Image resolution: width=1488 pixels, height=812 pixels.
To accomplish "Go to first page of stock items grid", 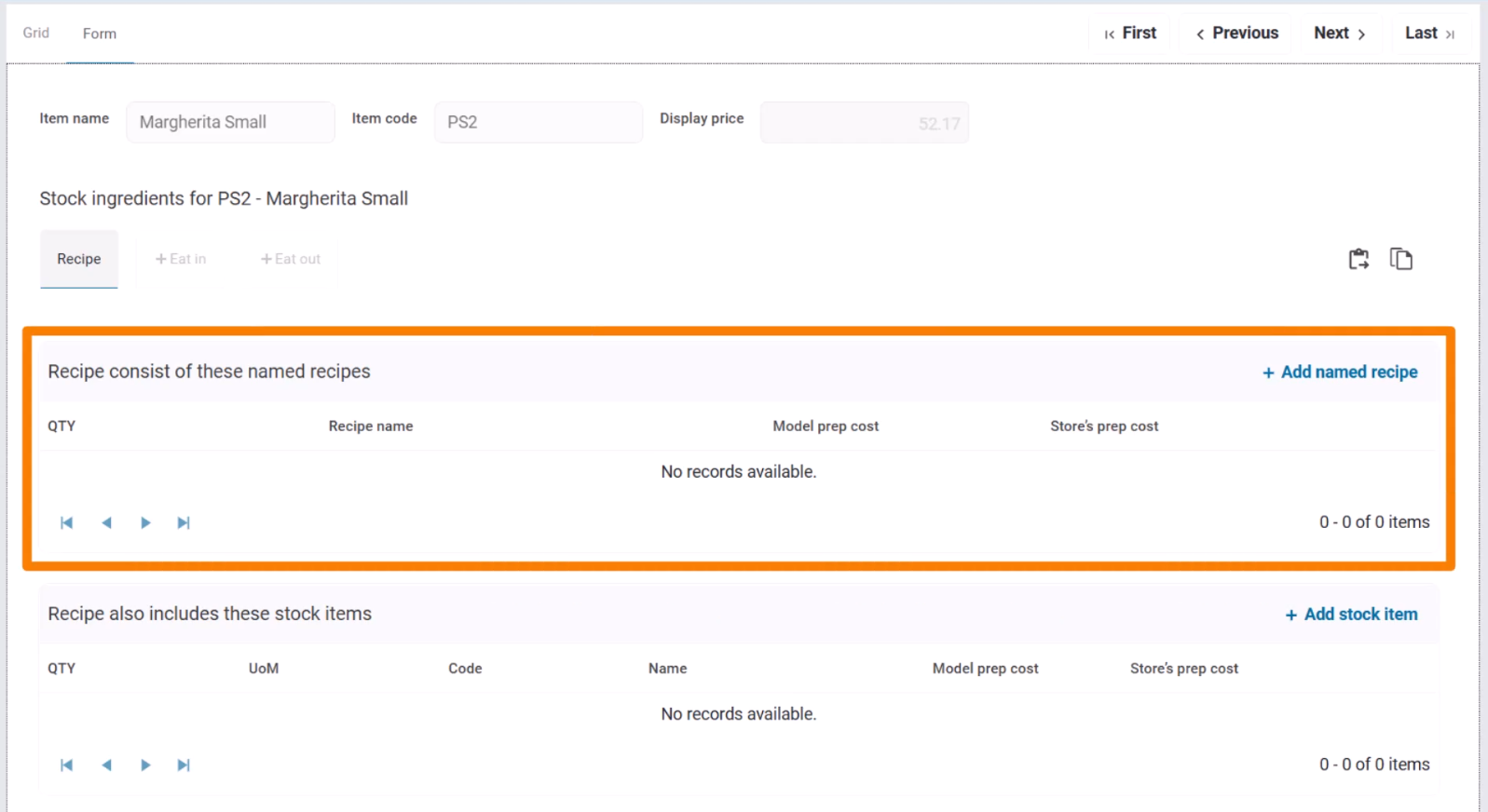I will pos(67,765).
